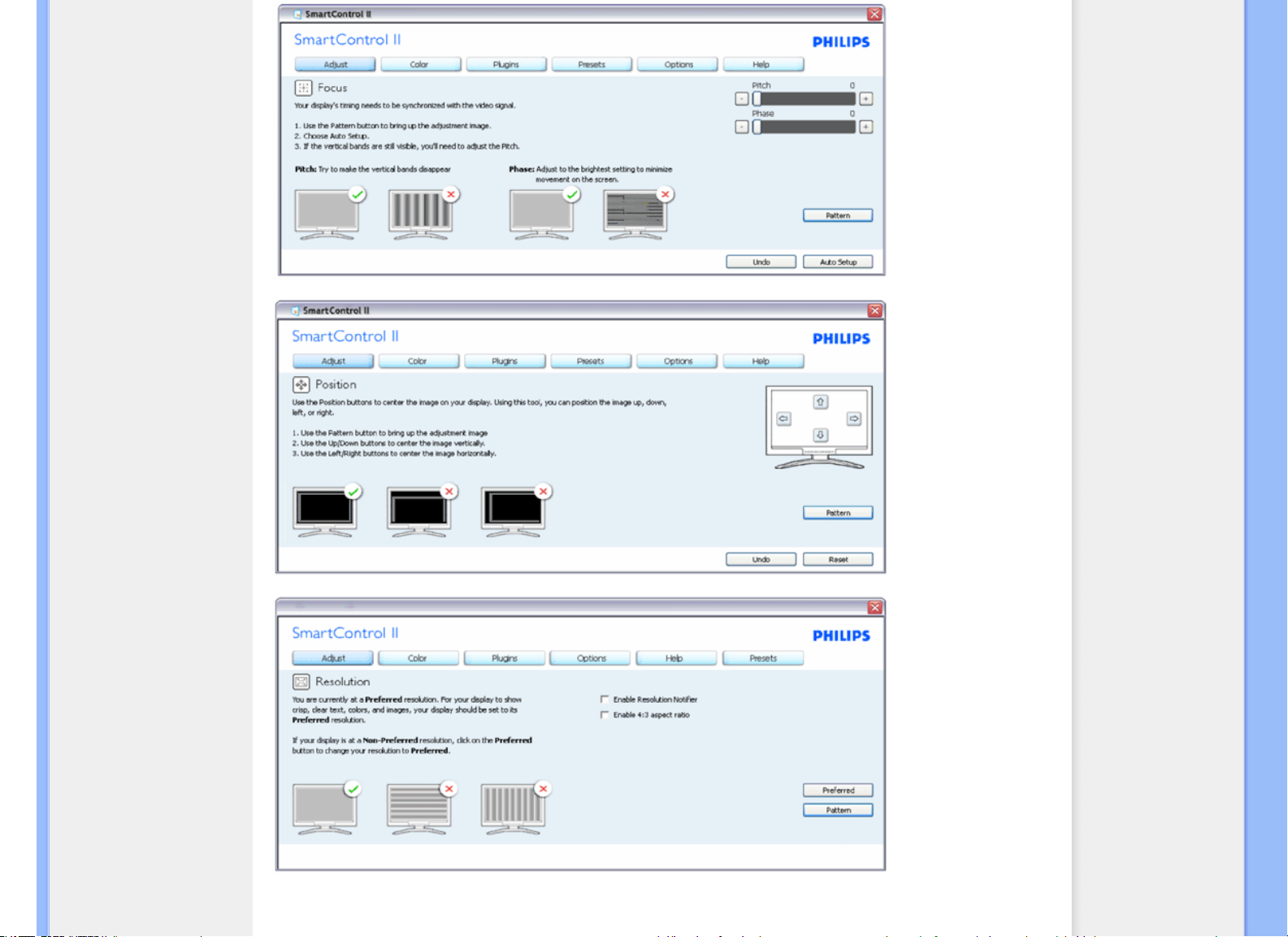Open Help tab in Resolution window

pyautogui.click(x=677, y=658)
